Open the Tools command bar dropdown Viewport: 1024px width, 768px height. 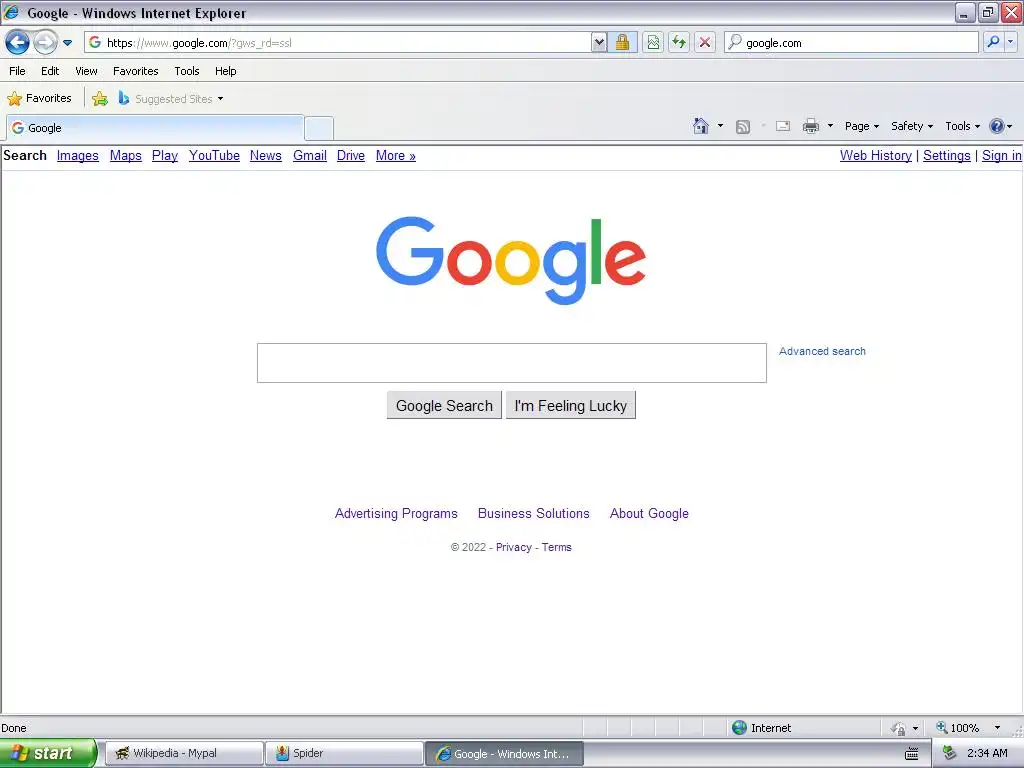[x=962, y=126]
